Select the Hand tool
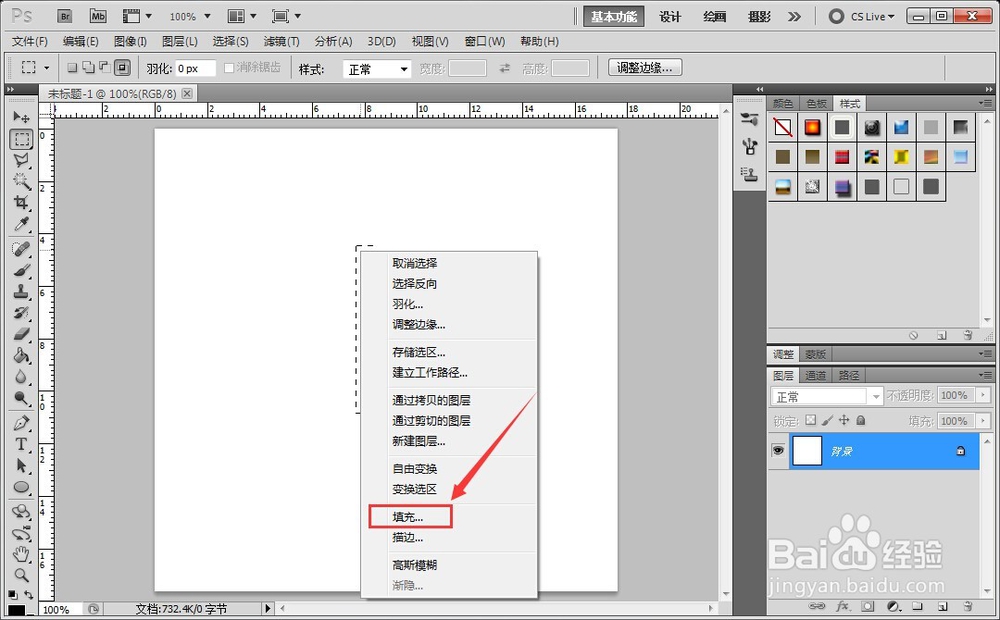Viewport: 1000px width, 620px height. (21, 554)
